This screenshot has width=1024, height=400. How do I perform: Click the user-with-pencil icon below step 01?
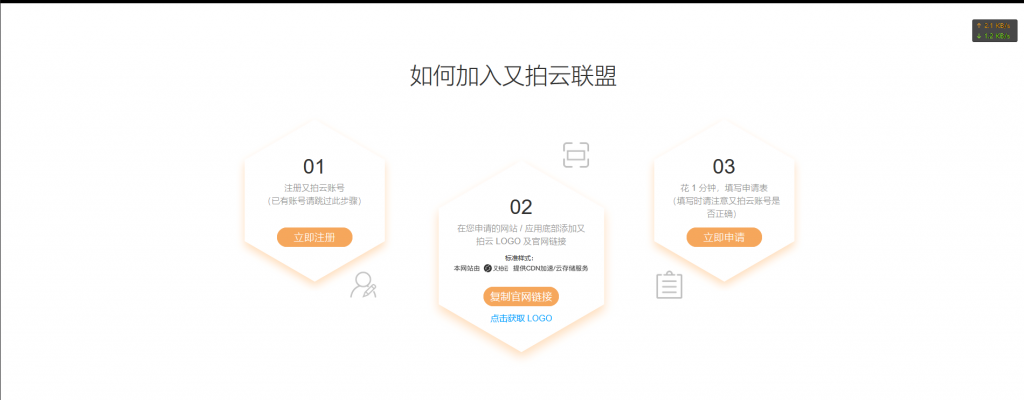click(363, 285)
